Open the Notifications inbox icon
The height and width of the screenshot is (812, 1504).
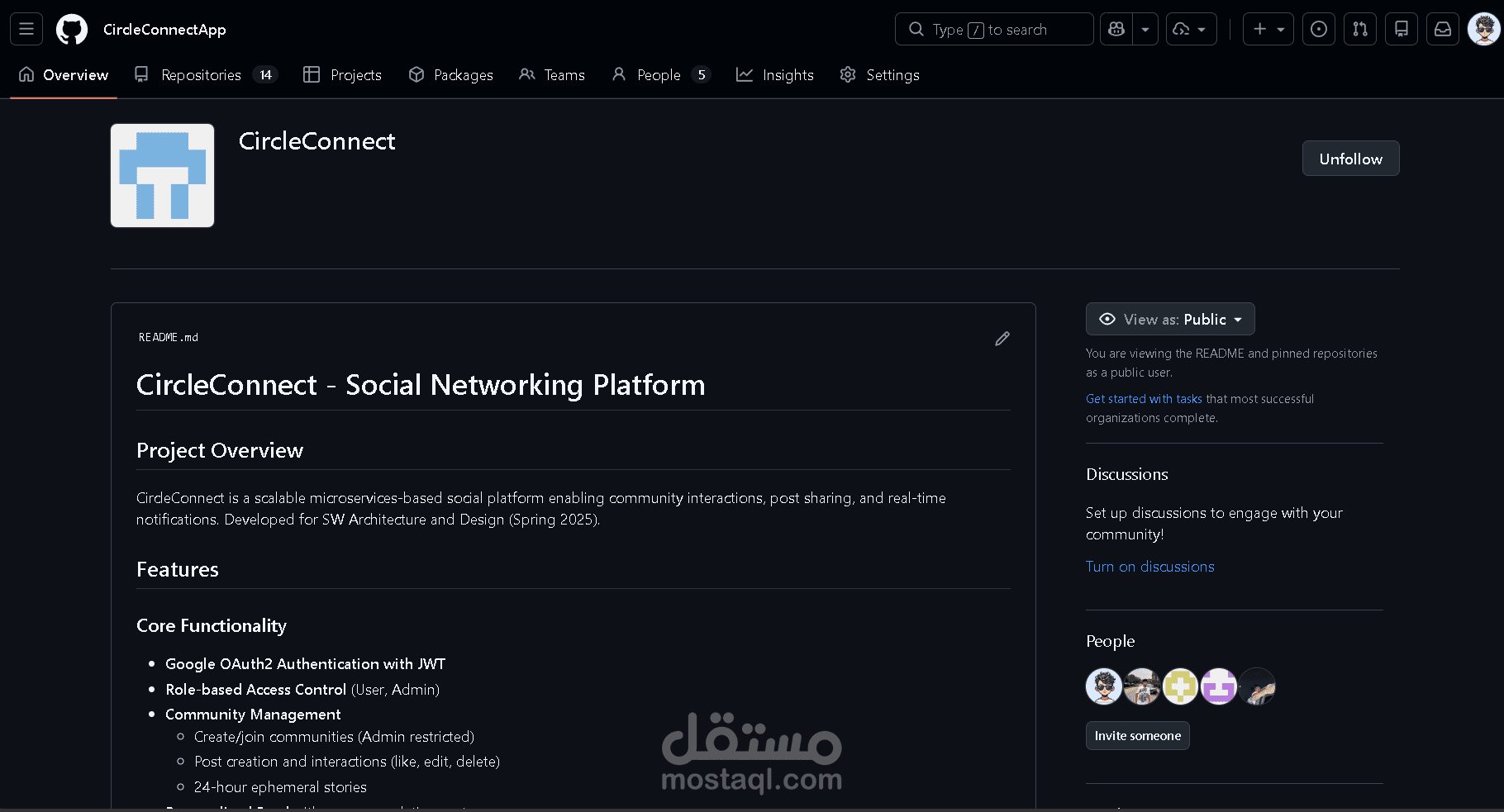pyautogui.click(x=1443, y=29)
